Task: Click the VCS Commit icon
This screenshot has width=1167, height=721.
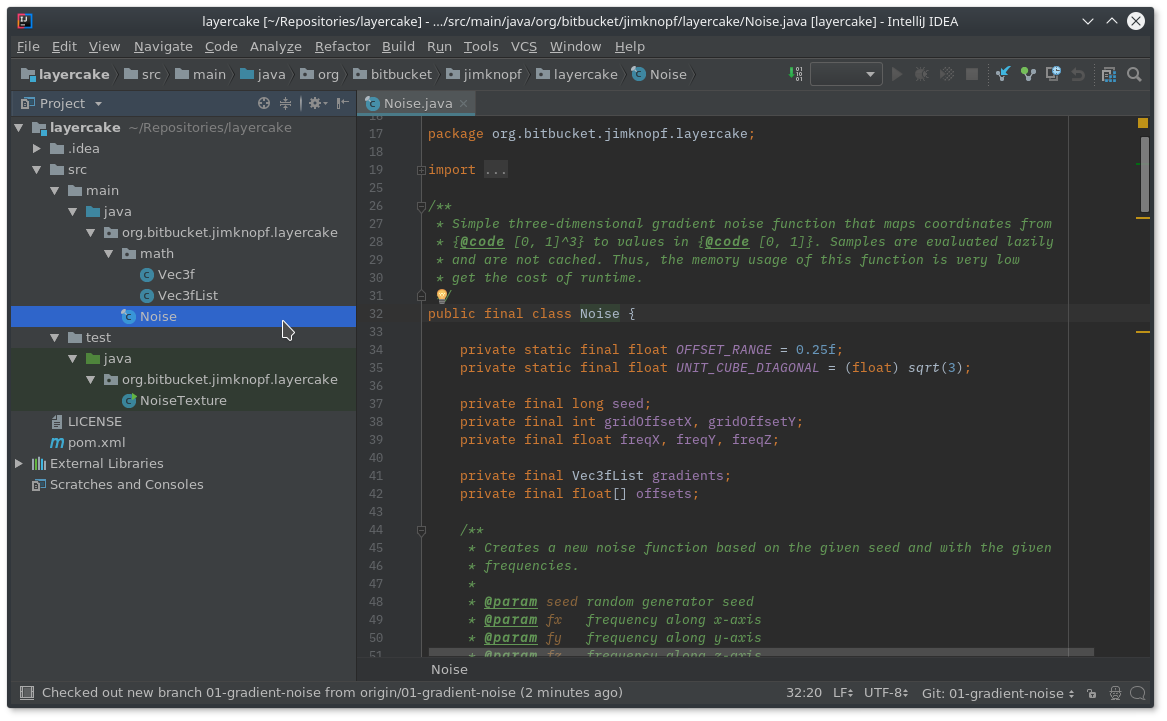Action: click(x=1028, y=74)
